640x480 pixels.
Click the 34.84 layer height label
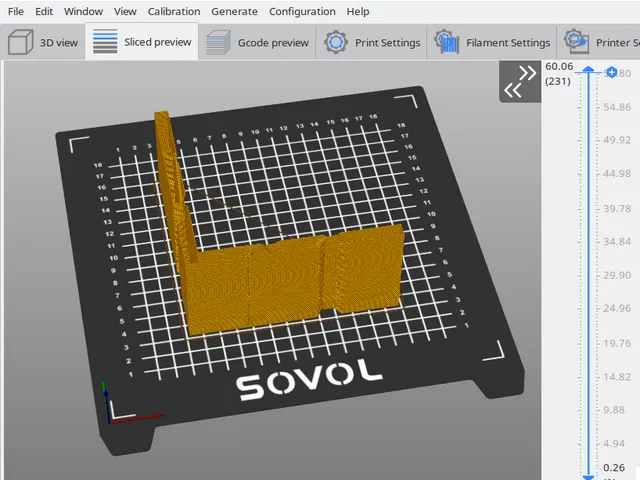tap(617, 242)
